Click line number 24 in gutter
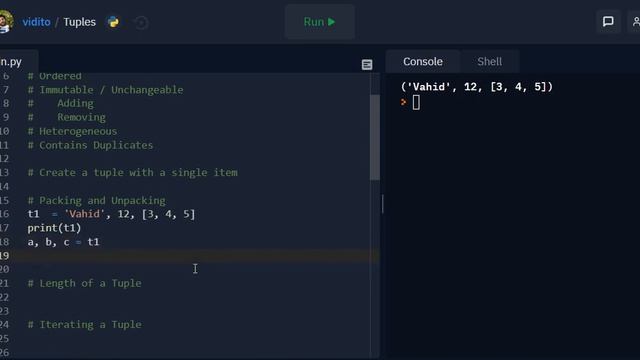The width and height of the screenshot is (640, 360). [x=4, y=324]
